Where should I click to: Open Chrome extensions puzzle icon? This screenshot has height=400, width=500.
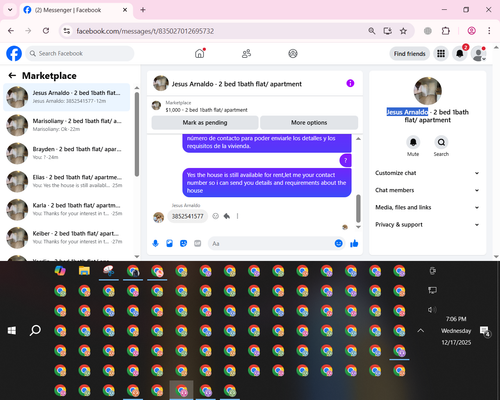click(445, 31)
